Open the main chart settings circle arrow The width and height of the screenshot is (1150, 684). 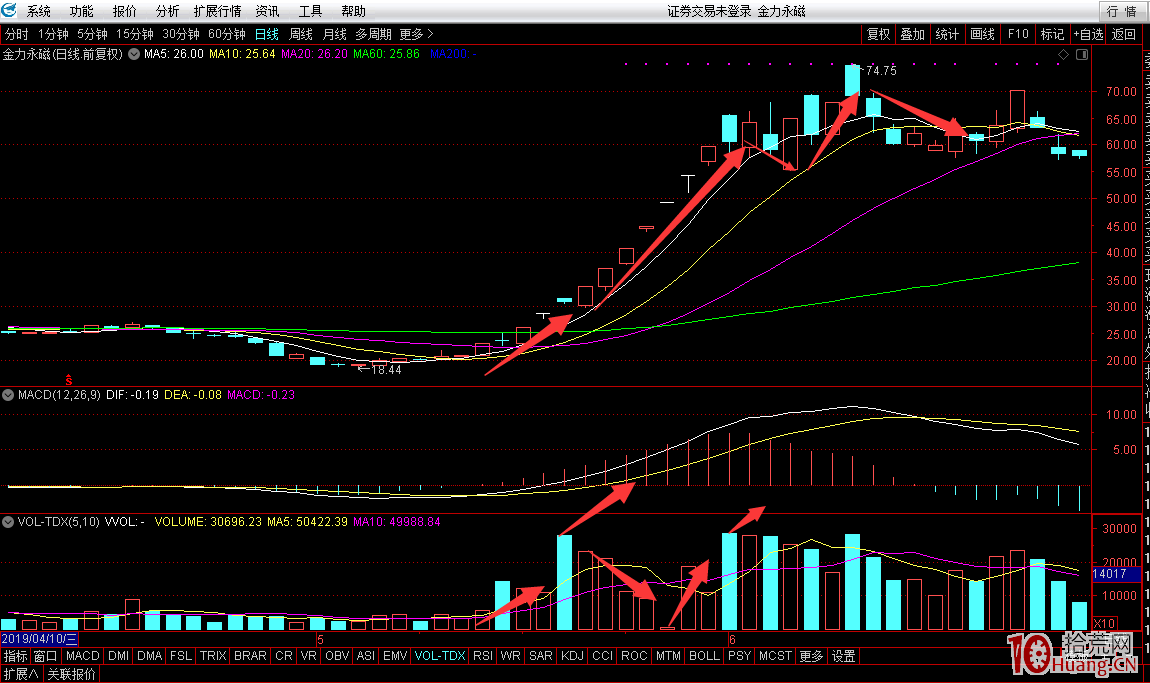(x=134, y=54)
